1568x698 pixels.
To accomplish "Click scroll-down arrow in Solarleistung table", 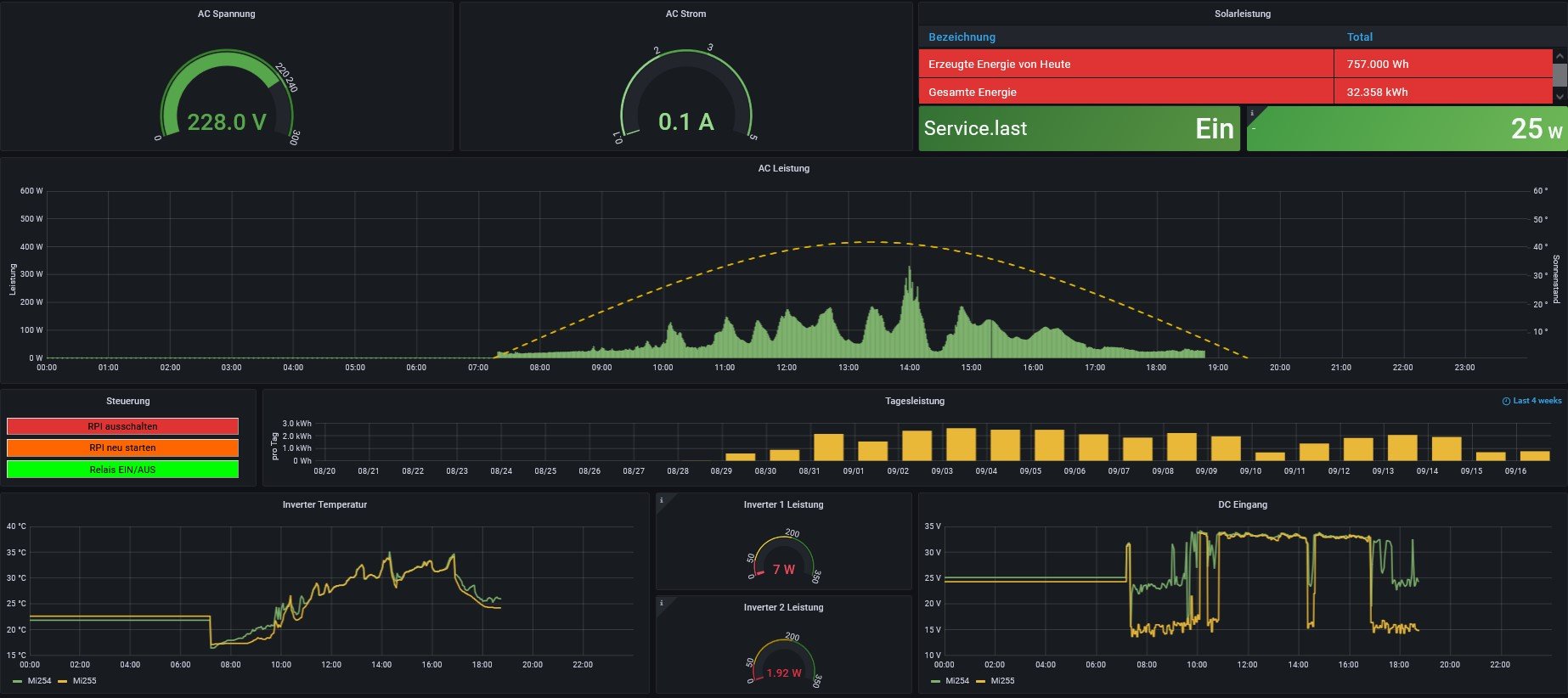I will click(1559, 97).
